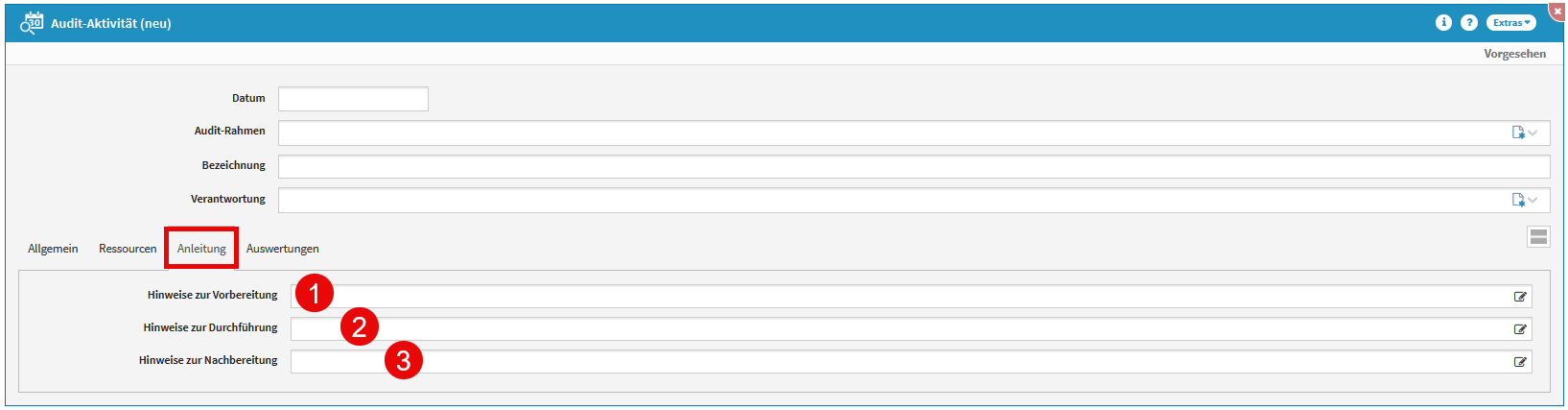Click the Vorgesehen status label
The image size is (1568, 410).
tap(1514, 54)
